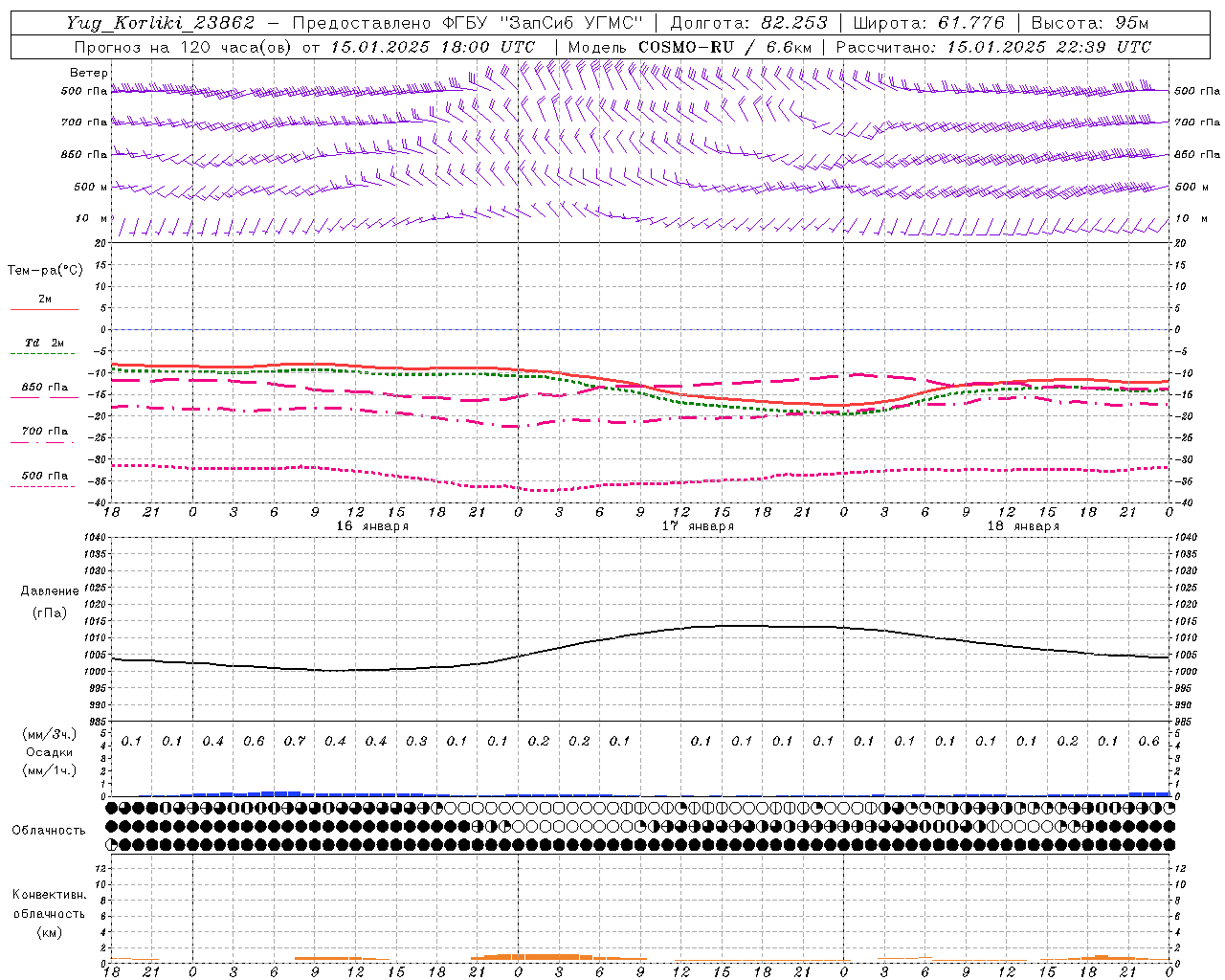Click the 700 гПа temperature legend entry

(45, 432)
